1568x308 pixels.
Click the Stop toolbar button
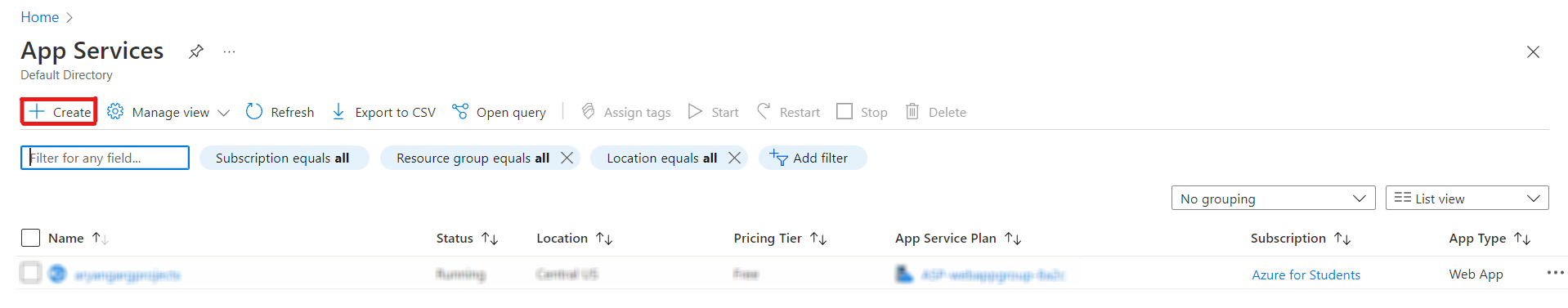[862, 112]
